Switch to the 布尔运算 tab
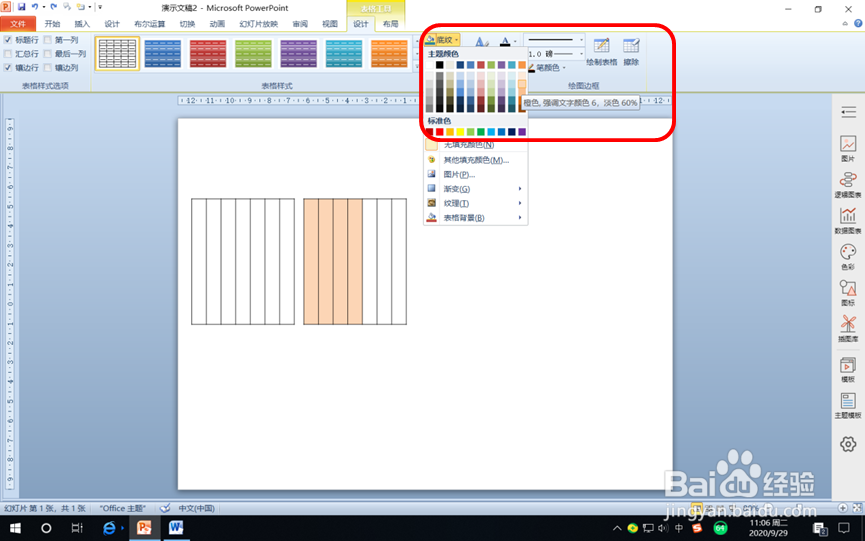The height and width of the screenshot is (541, 865). click(x=149, y=24)
